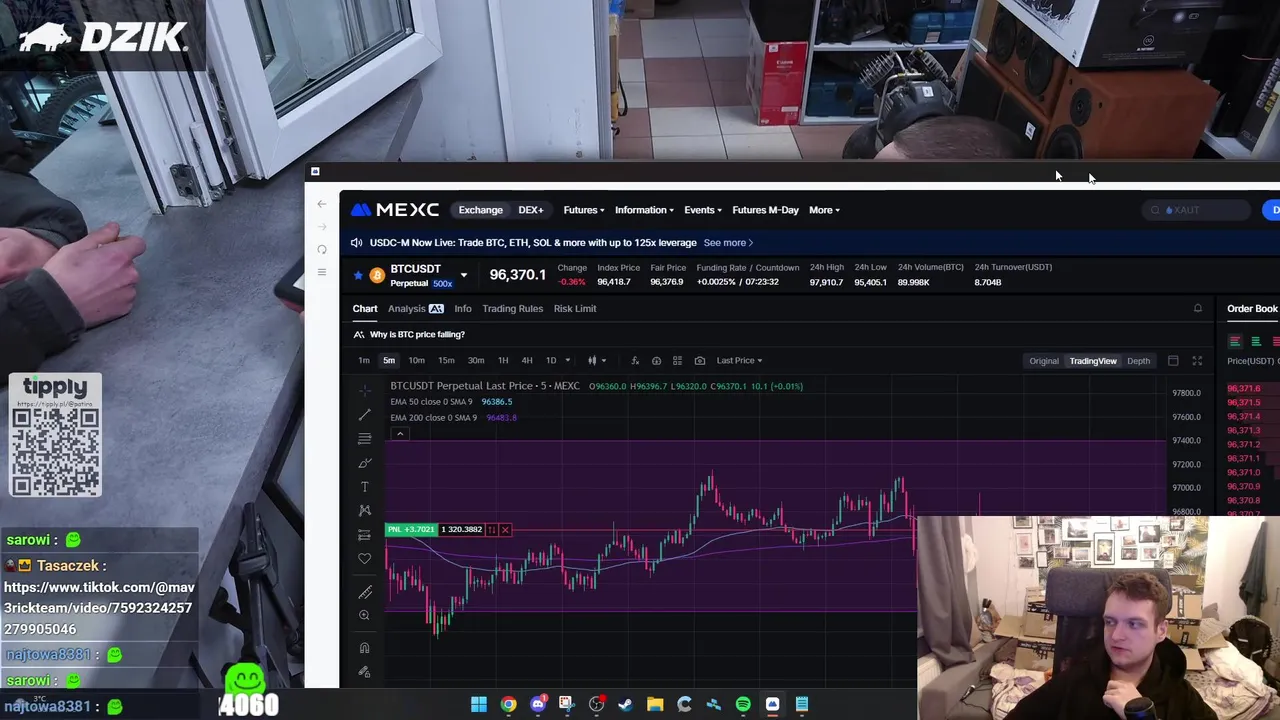Viewport: 1280px width, 720px height.
Task: Open chart window layout icon
Action: (1173, 361)
